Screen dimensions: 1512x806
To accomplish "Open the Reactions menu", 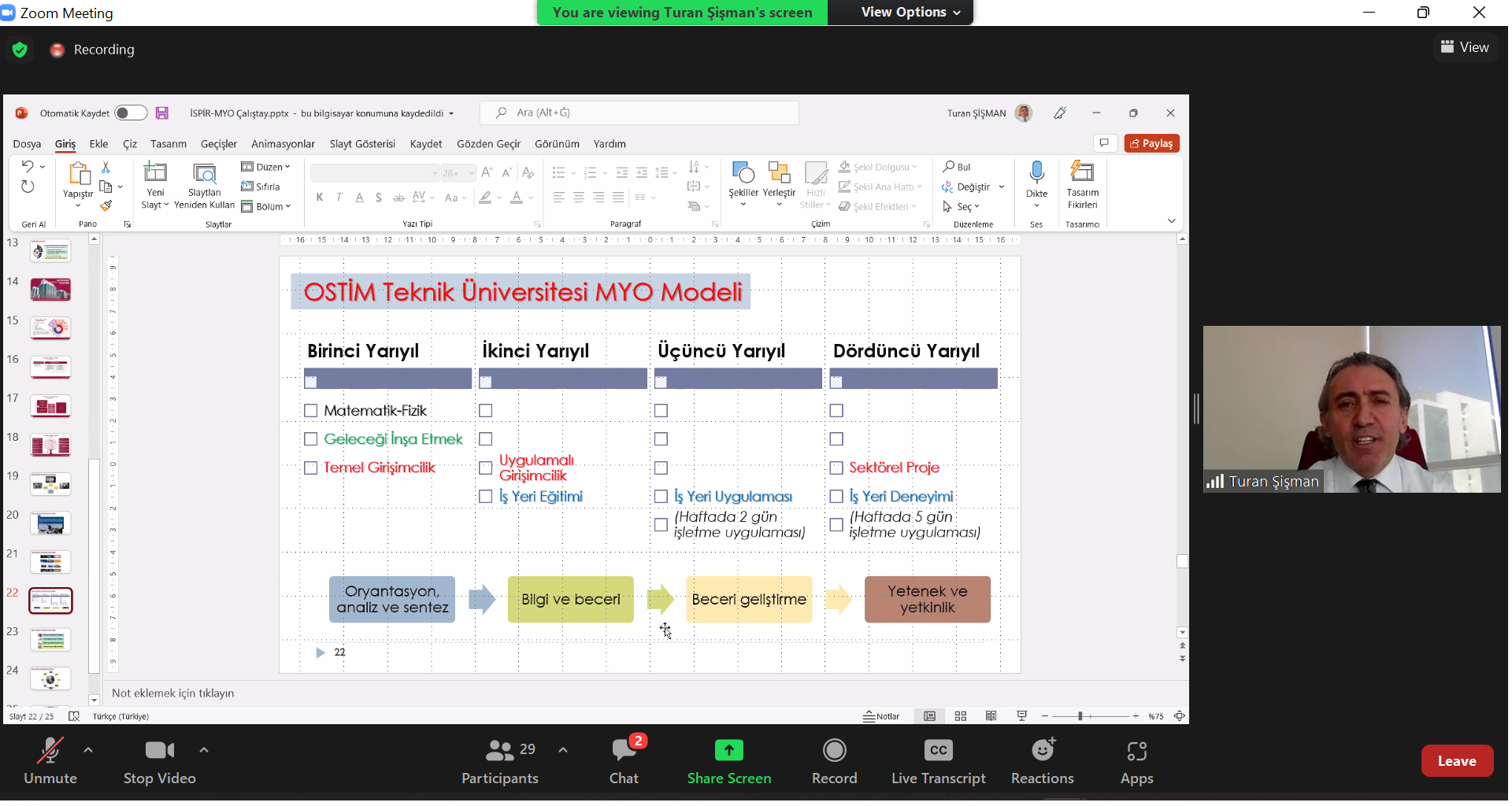I will click(1042, 760).
